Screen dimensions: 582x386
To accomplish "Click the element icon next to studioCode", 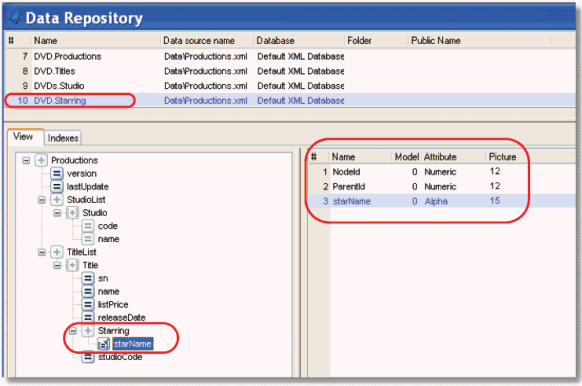I will pos(88,357).
